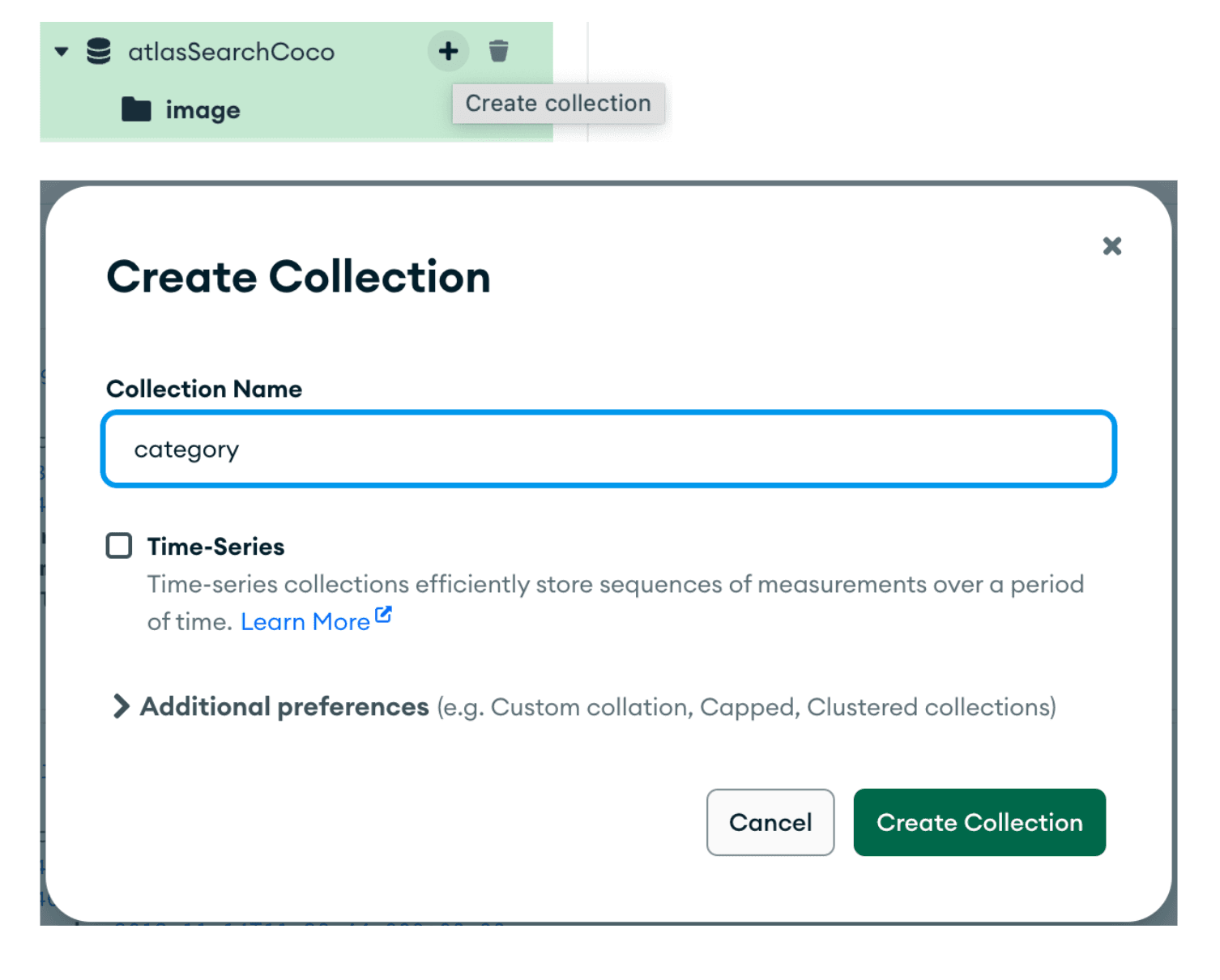Click the trash icon to delete atlasSearchCoco

[498, 52]
